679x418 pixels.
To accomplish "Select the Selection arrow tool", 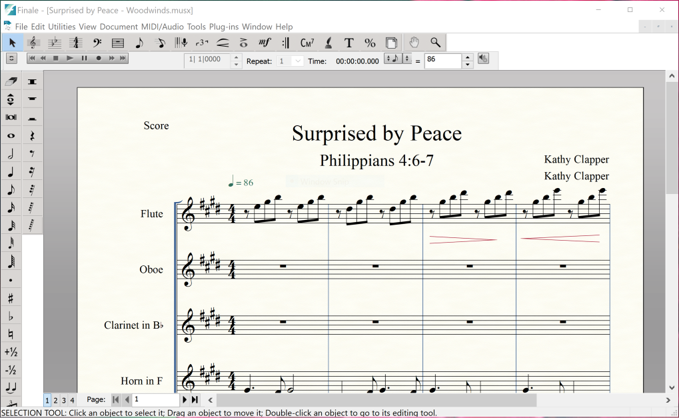I will 12,43.
